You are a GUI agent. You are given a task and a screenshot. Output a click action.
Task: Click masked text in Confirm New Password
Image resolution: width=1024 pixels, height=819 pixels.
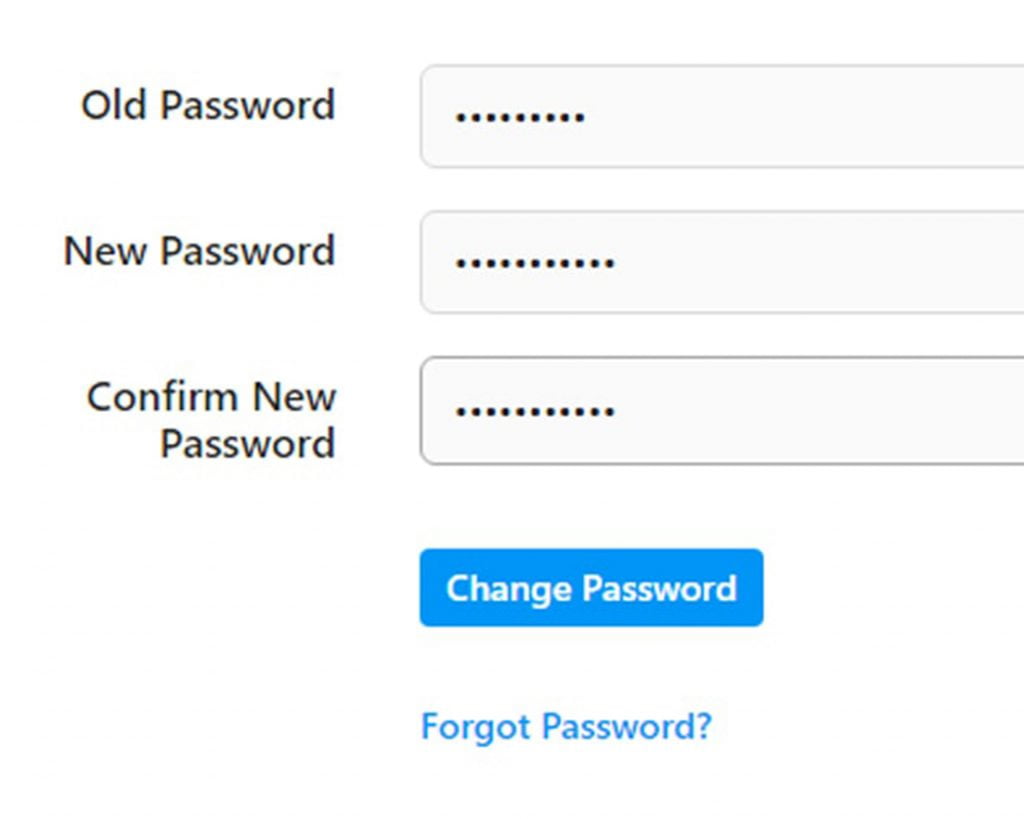pyautogui.click(x=535, y=411)
